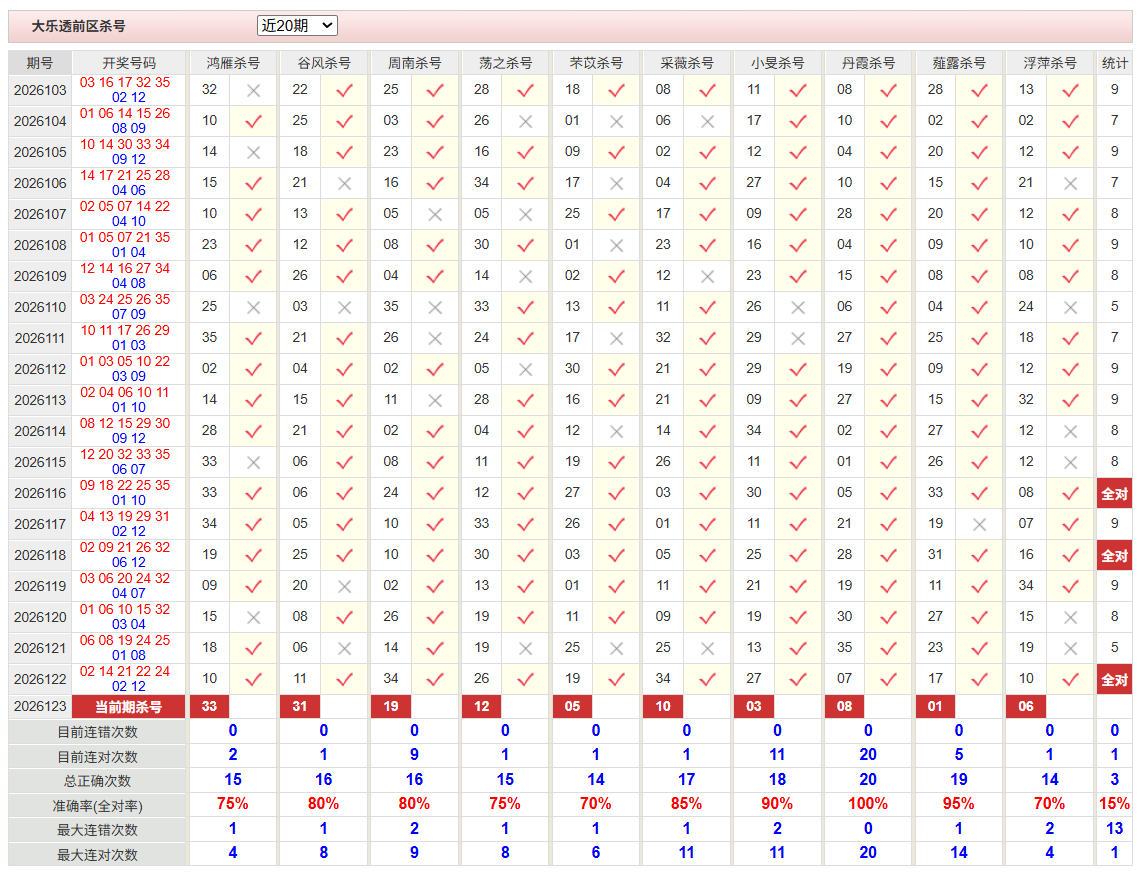This screenshot has height=880, width=1140.
Task: Click the red 全对 badge in row 2026118
Action: (1114, 556)
